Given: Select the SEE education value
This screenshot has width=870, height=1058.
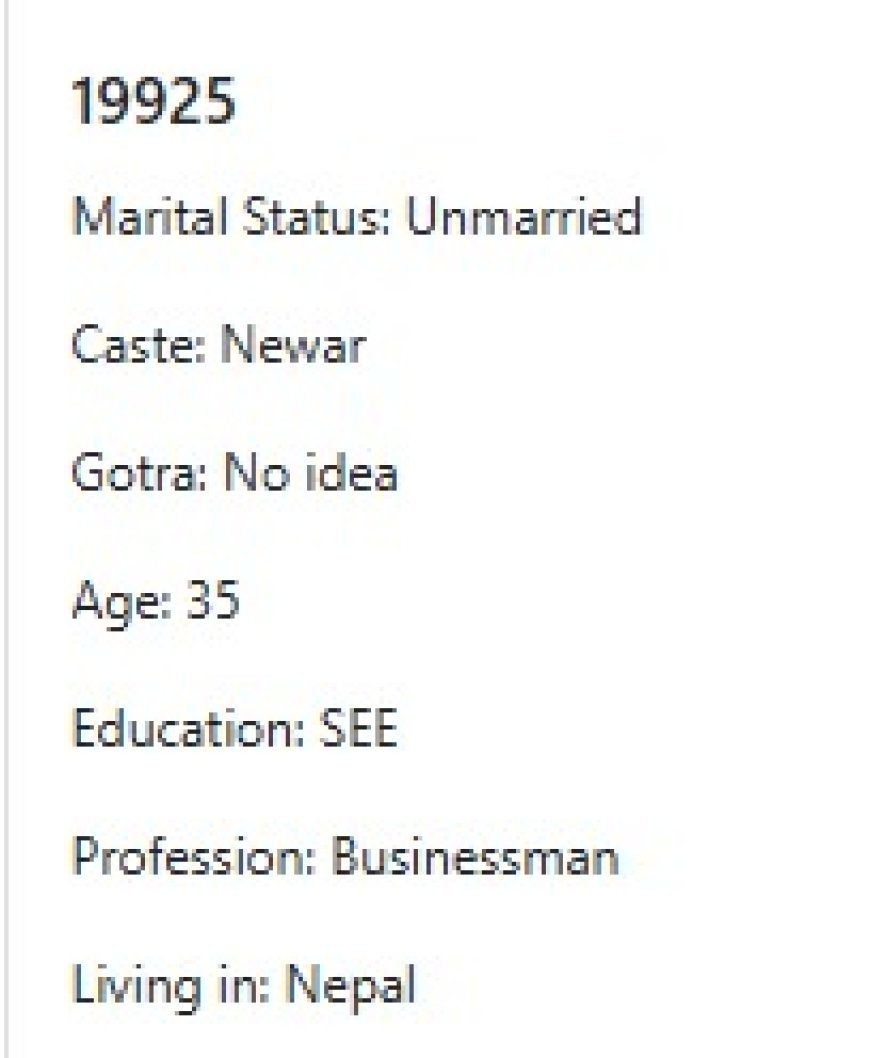Looking at the screenshot, I should tap(358, 729).
